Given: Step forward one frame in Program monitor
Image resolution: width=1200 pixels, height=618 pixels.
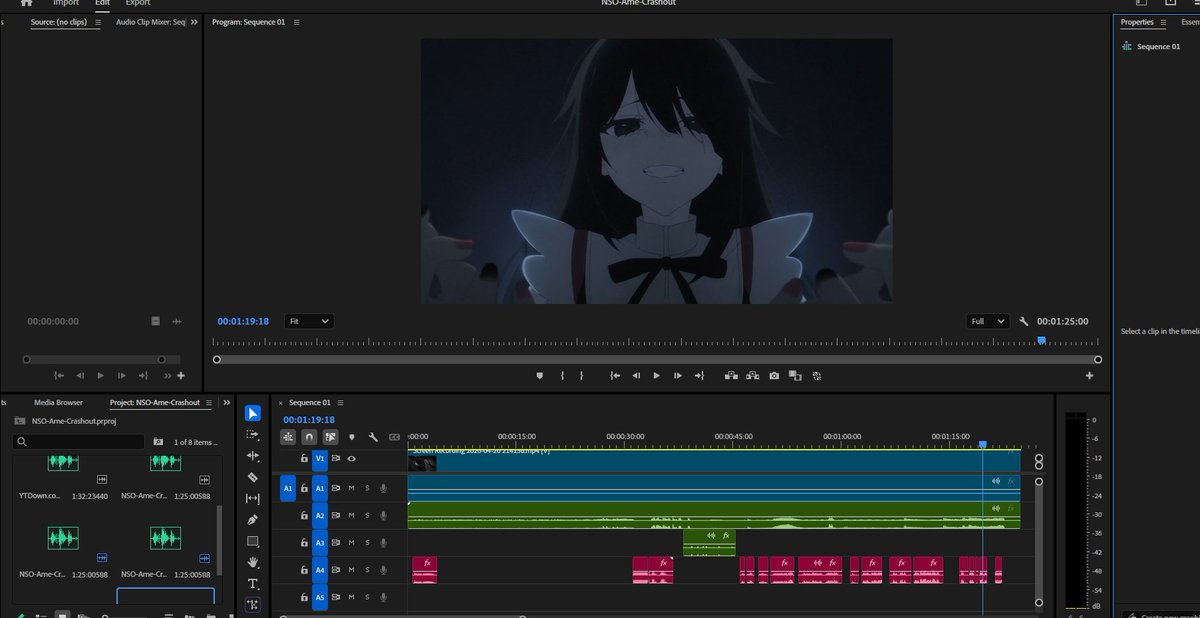Looking at the screenshot, I should click(678, 375).
